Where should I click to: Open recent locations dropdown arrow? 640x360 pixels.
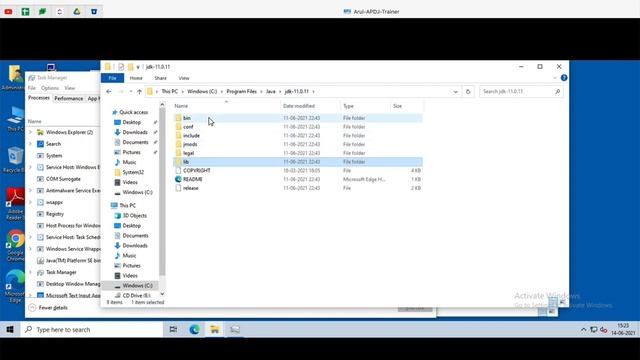click(x=131, y=91)
